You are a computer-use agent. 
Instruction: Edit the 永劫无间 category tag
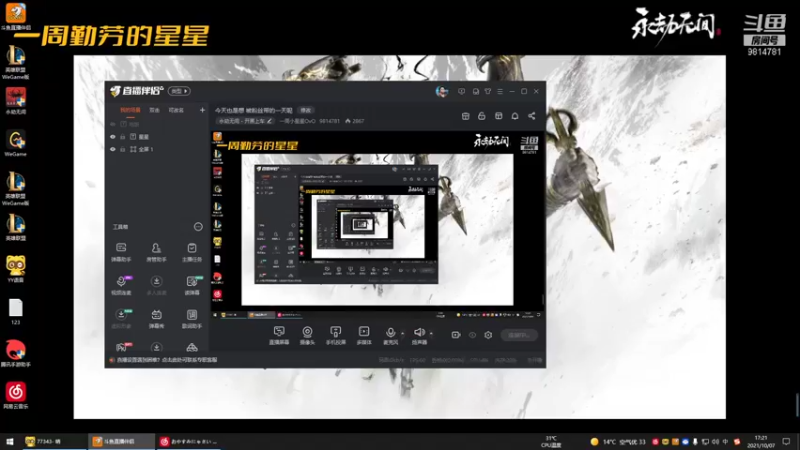pyautogui.click(x=245, y=121)
